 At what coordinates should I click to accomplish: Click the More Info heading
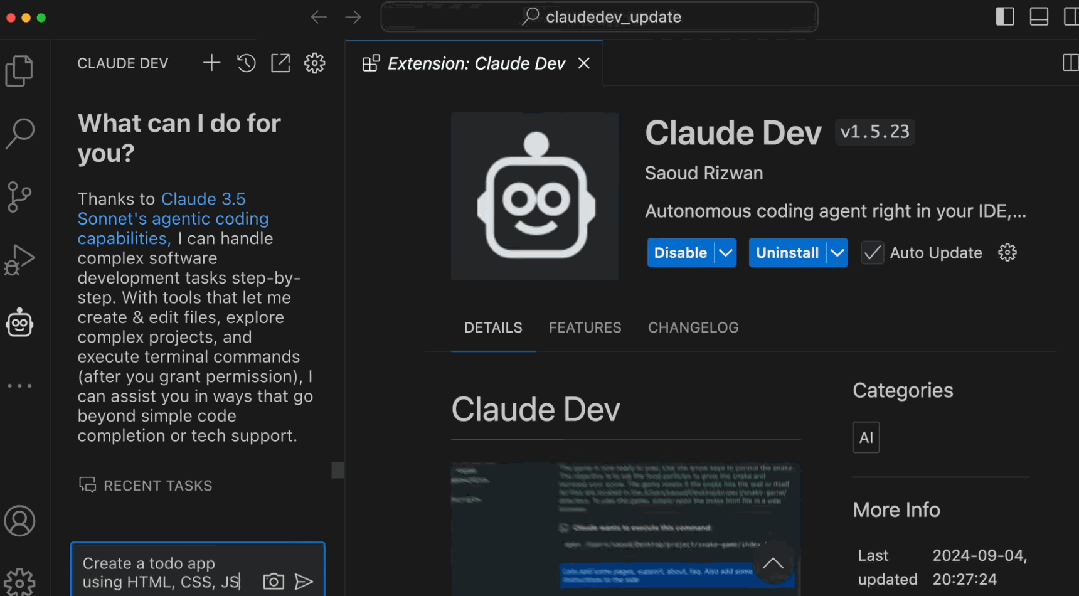click(x=896, y=510)
